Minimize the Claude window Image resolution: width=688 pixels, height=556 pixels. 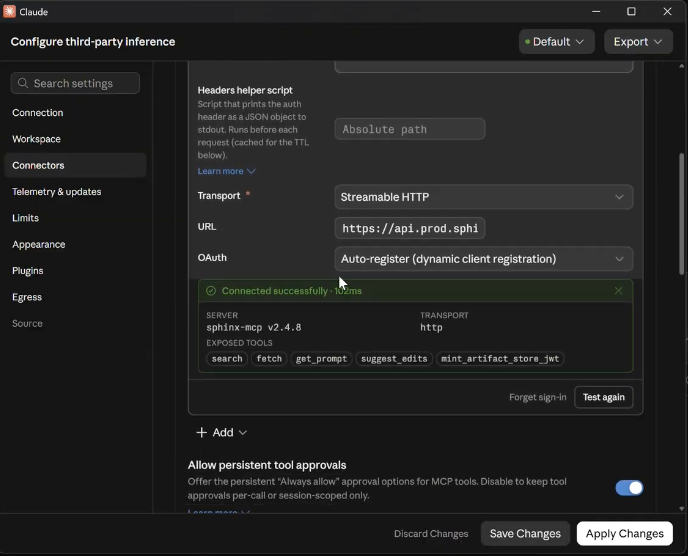click(596, 11)
